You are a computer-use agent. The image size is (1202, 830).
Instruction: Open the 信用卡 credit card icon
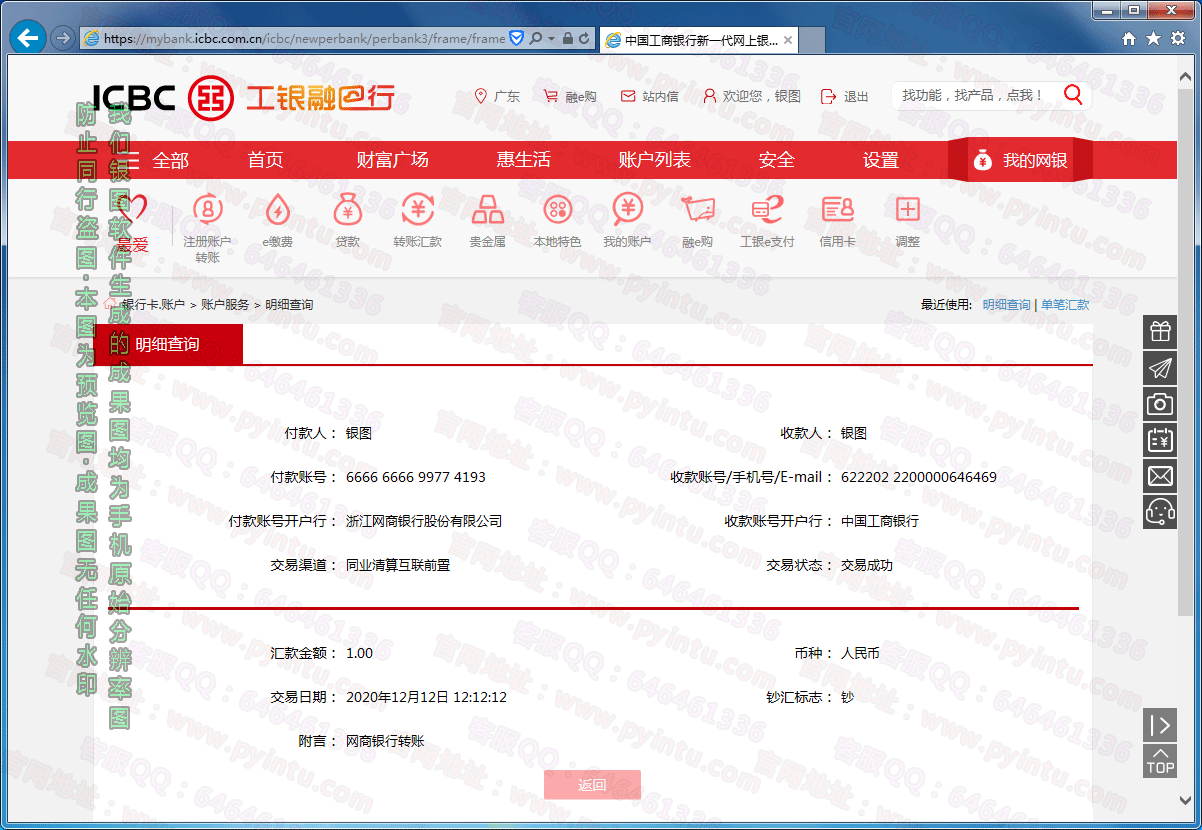point(837,220)
